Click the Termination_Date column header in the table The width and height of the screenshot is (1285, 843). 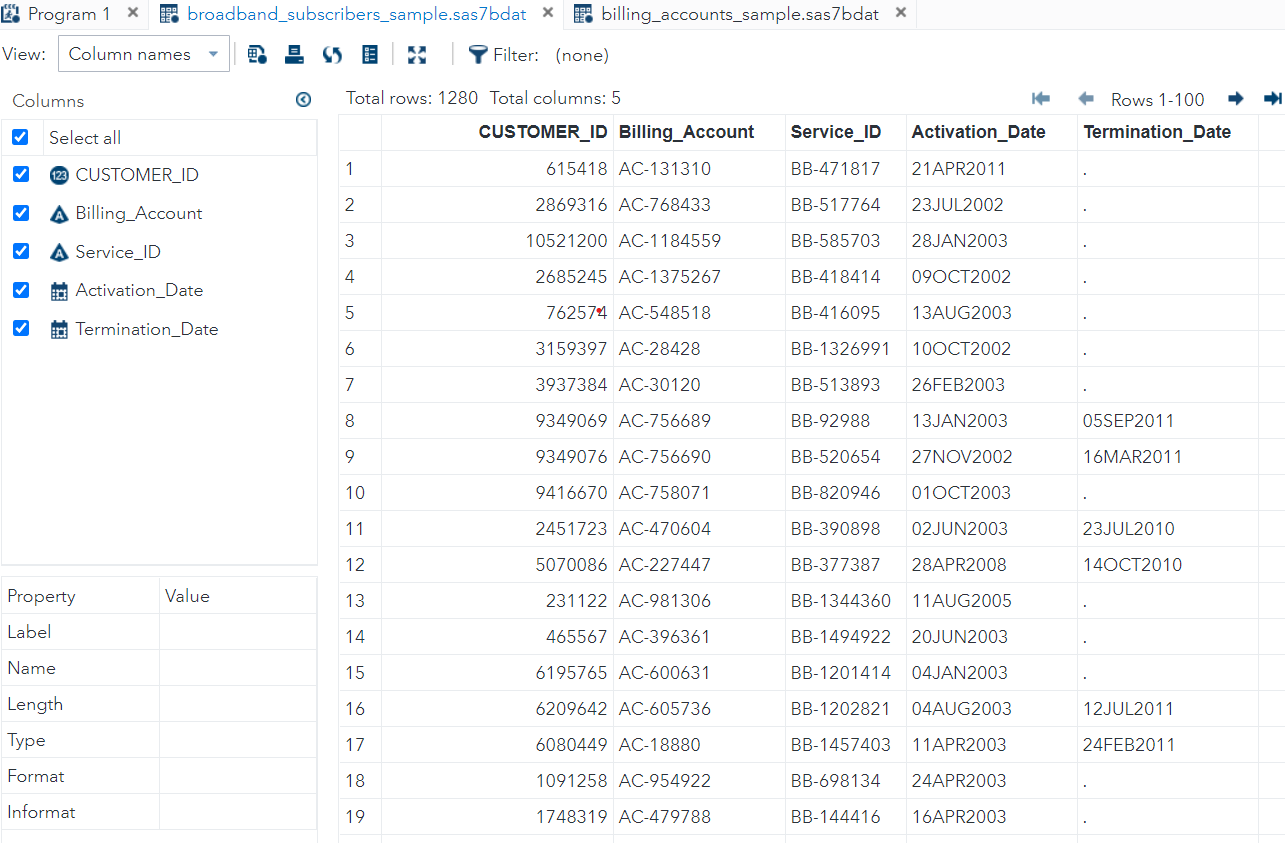1168,132
